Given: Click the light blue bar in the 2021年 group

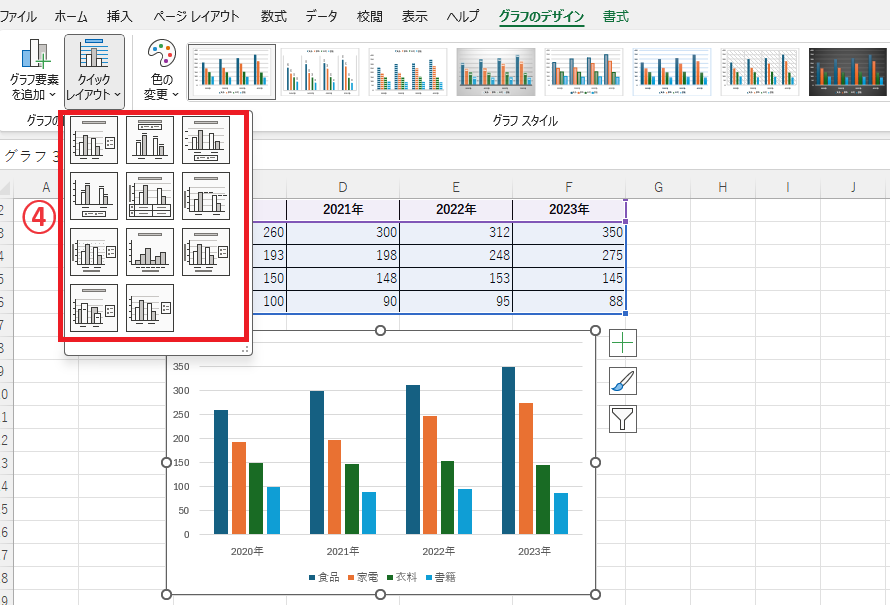Looking at the screenshot, I should point(369,513).
